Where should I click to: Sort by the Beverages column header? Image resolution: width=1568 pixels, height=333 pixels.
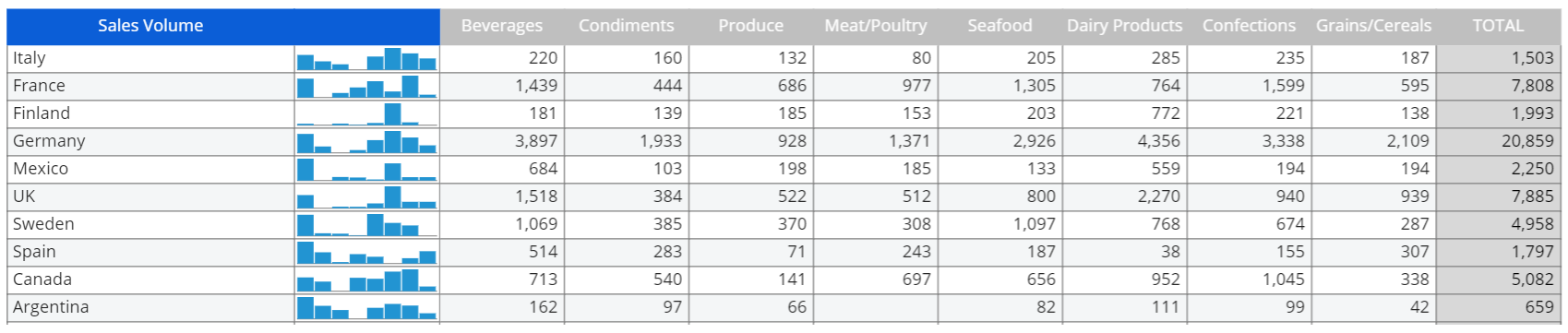(502, 27)
